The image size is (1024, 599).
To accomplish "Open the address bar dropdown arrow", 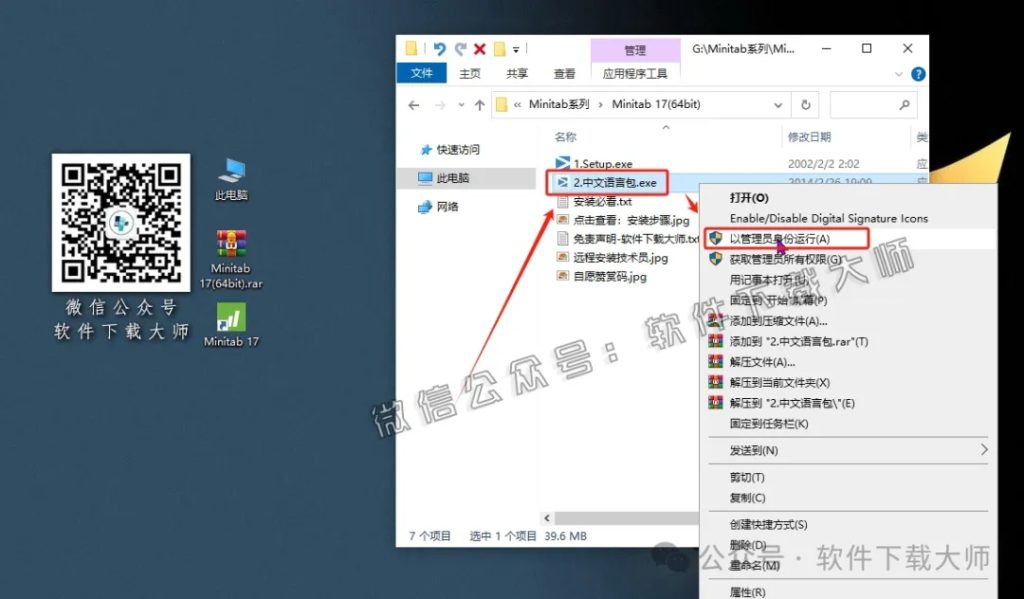I will (x=779, y=104).
